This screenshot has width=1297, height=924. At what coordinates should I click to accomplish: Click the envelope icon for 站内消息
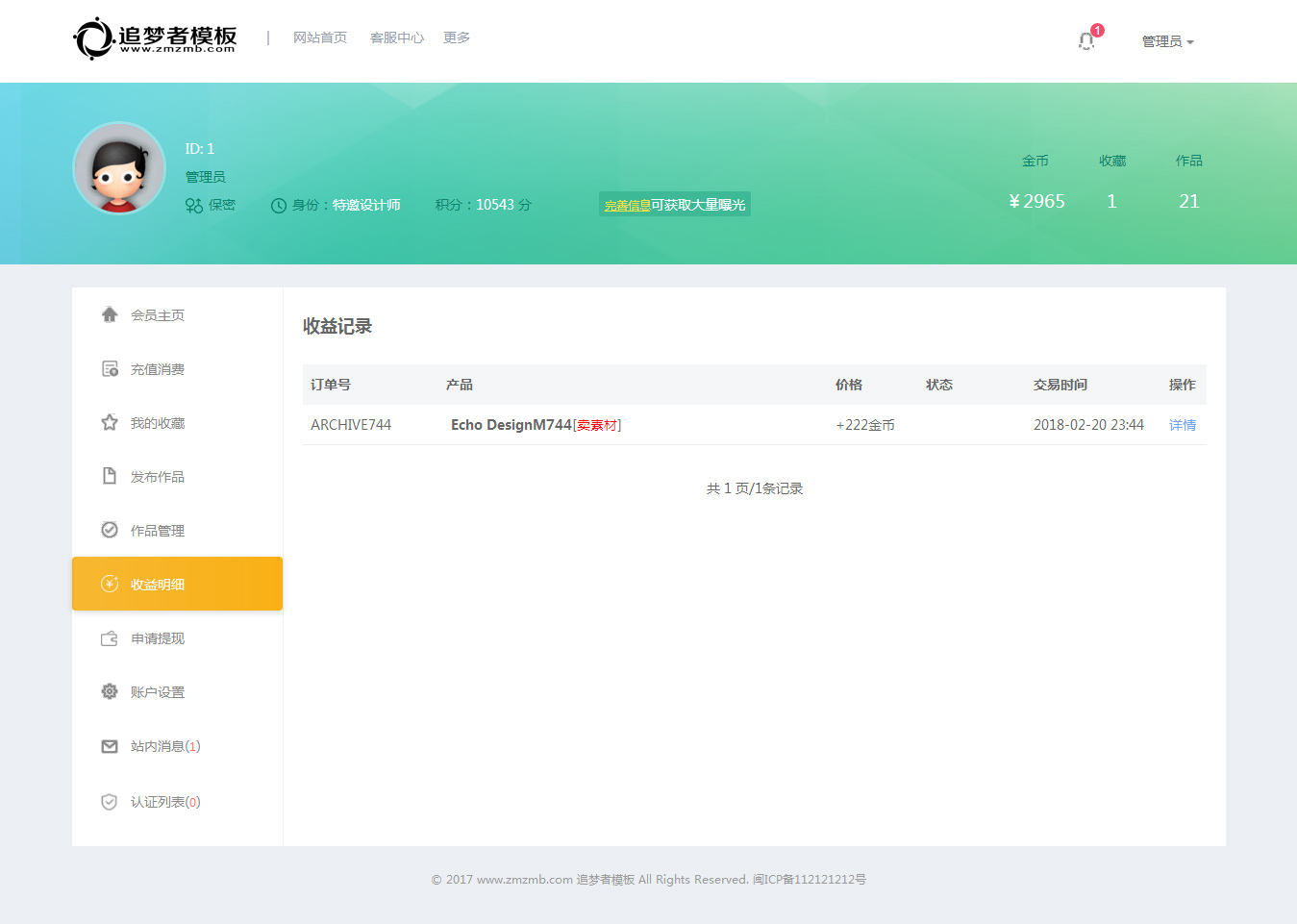point(110,746)
